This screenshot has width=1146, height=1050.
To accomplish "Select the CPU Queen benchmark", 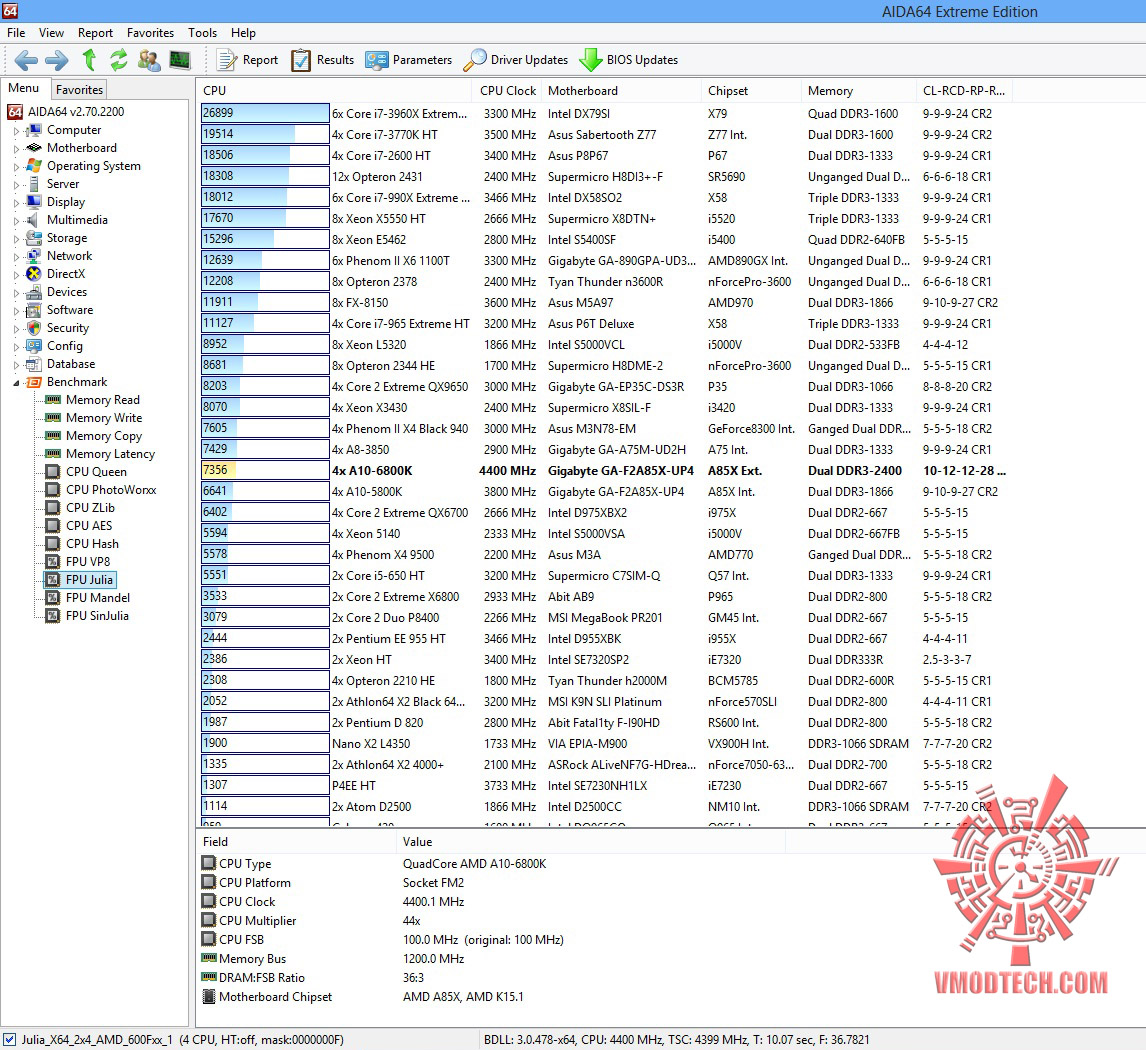I will coord(96,472).
